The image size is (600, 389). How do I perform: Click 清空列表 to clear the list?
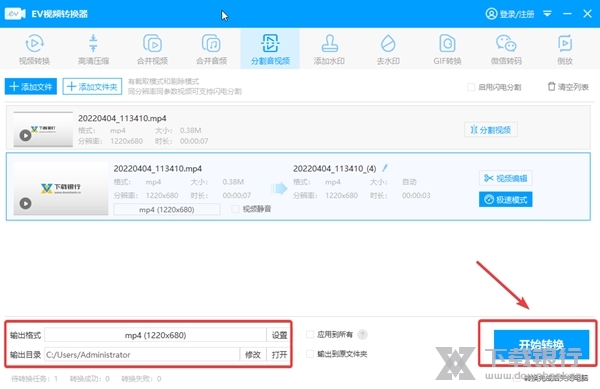[x=568, y=87]
